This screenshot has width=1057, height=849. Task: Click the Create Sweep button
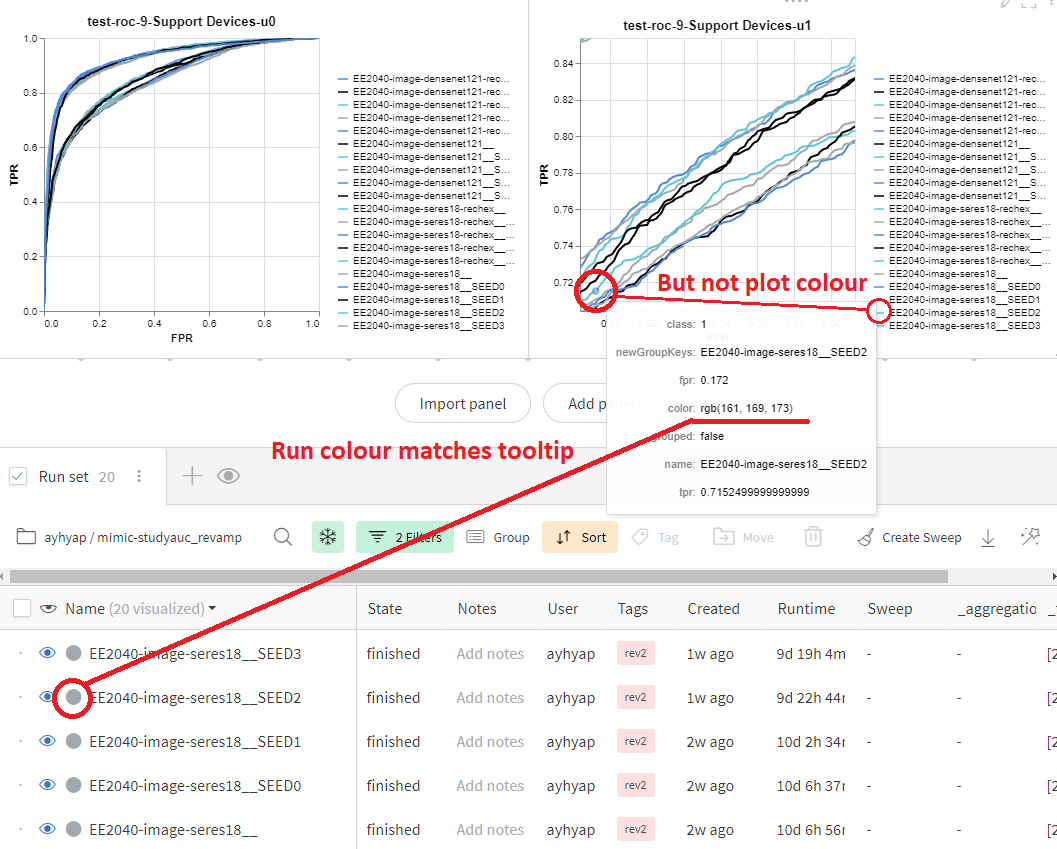(908, 537)
